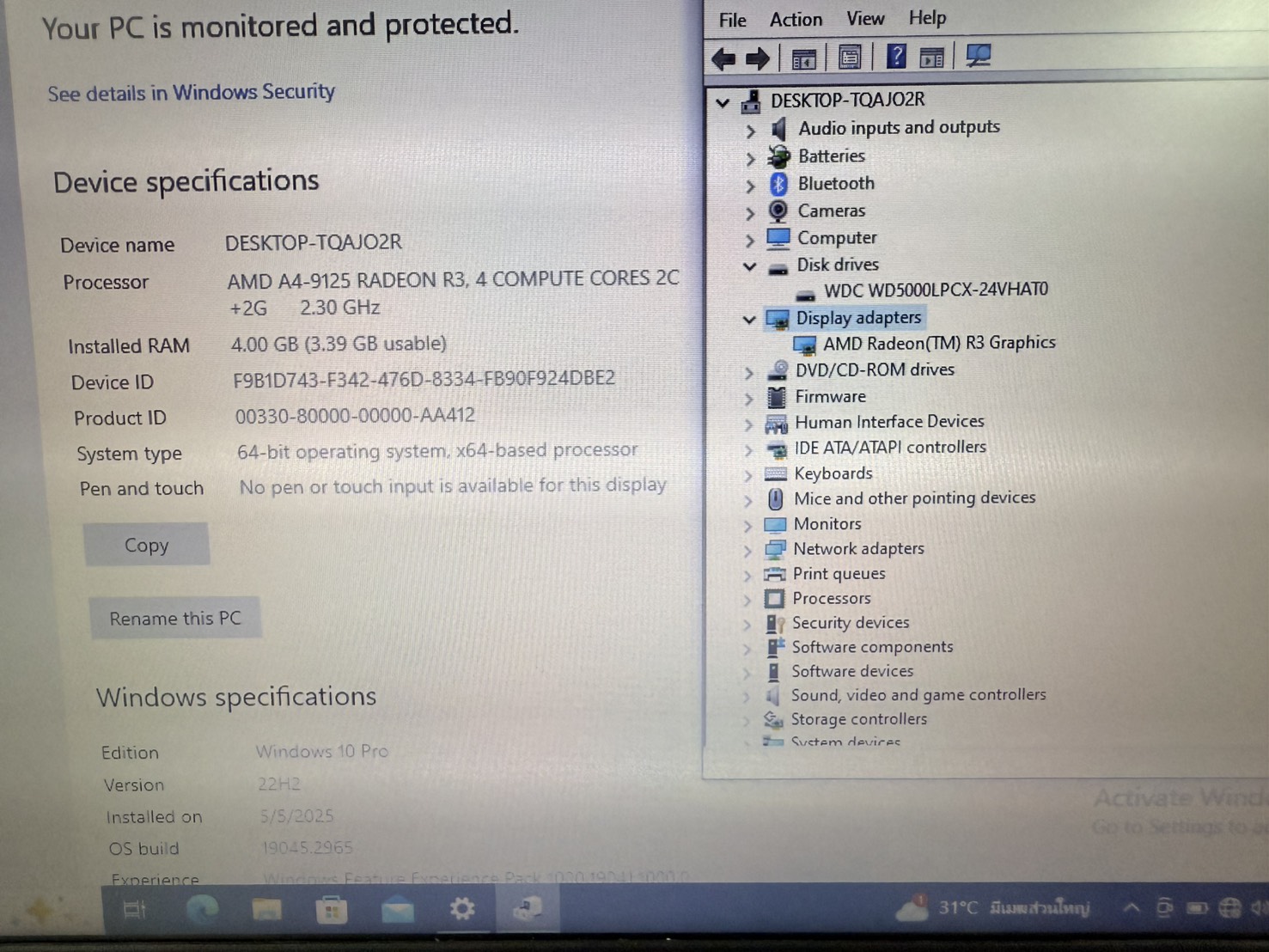This screenshot has height=952, width=1269.
Task: Toggle the Show console tree toolbar icon
Action: (802, 56)
